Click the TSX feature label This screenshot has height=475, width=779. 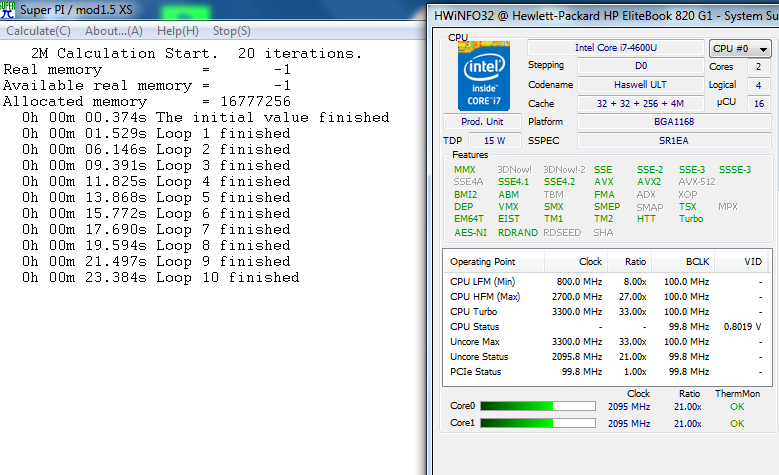688,207
